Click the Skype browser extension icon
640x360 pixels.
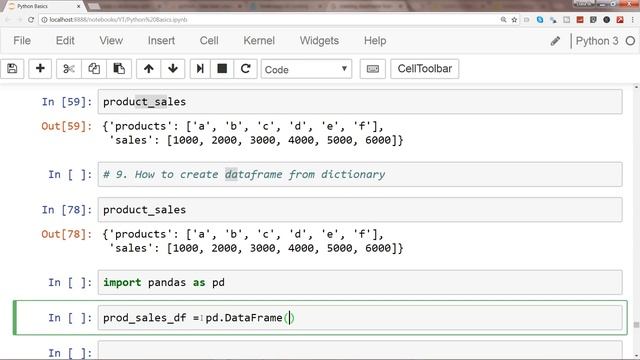click(540, 20)
